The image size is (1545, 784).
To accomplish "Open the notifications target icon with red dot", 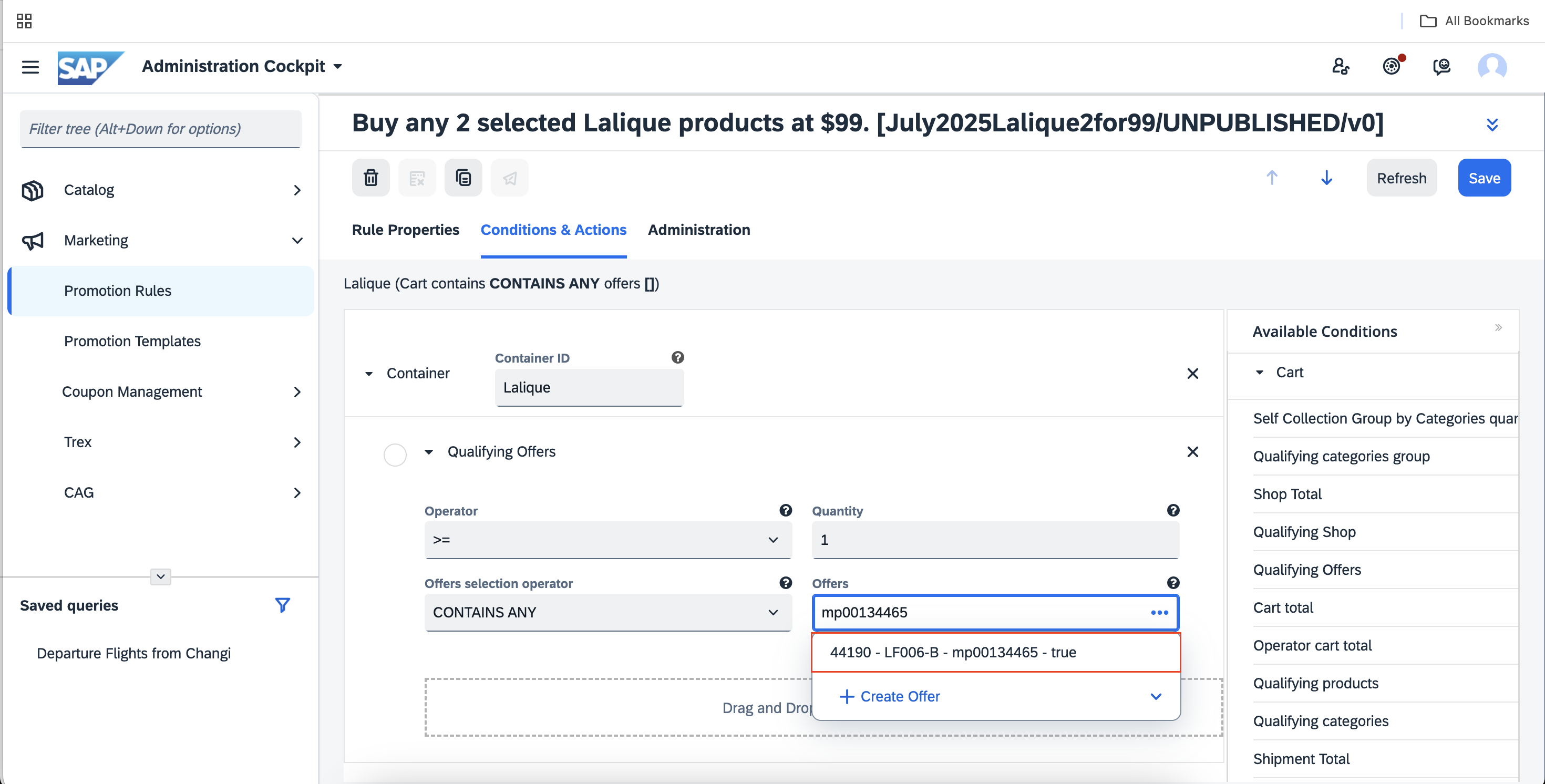I will [x=1392, y=65].
